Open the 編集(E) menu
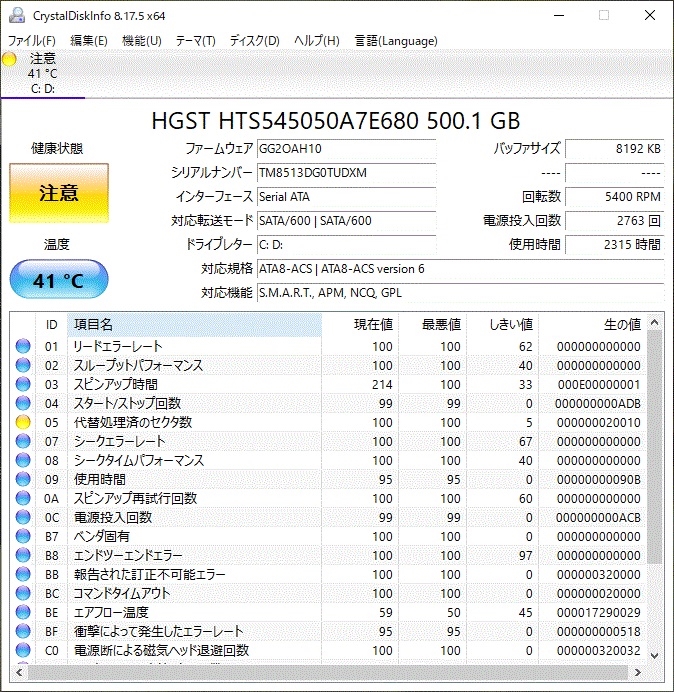The image size is (674, 692). [x=89, y=41]
